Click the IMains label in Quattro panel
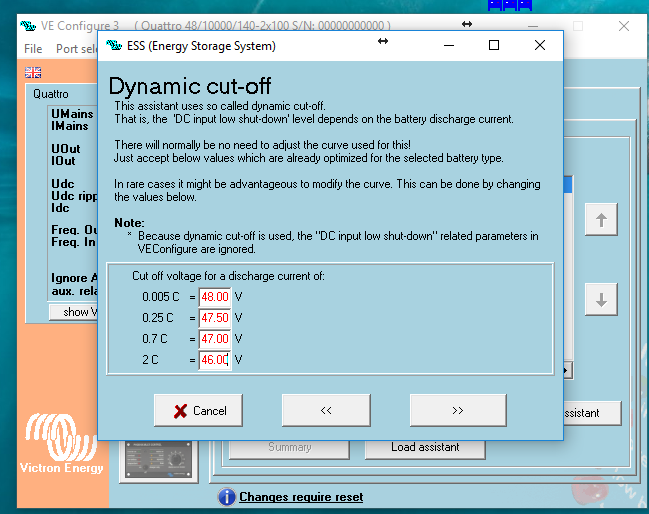Viewport: 649px width, 514px height. tap(70, 125)
